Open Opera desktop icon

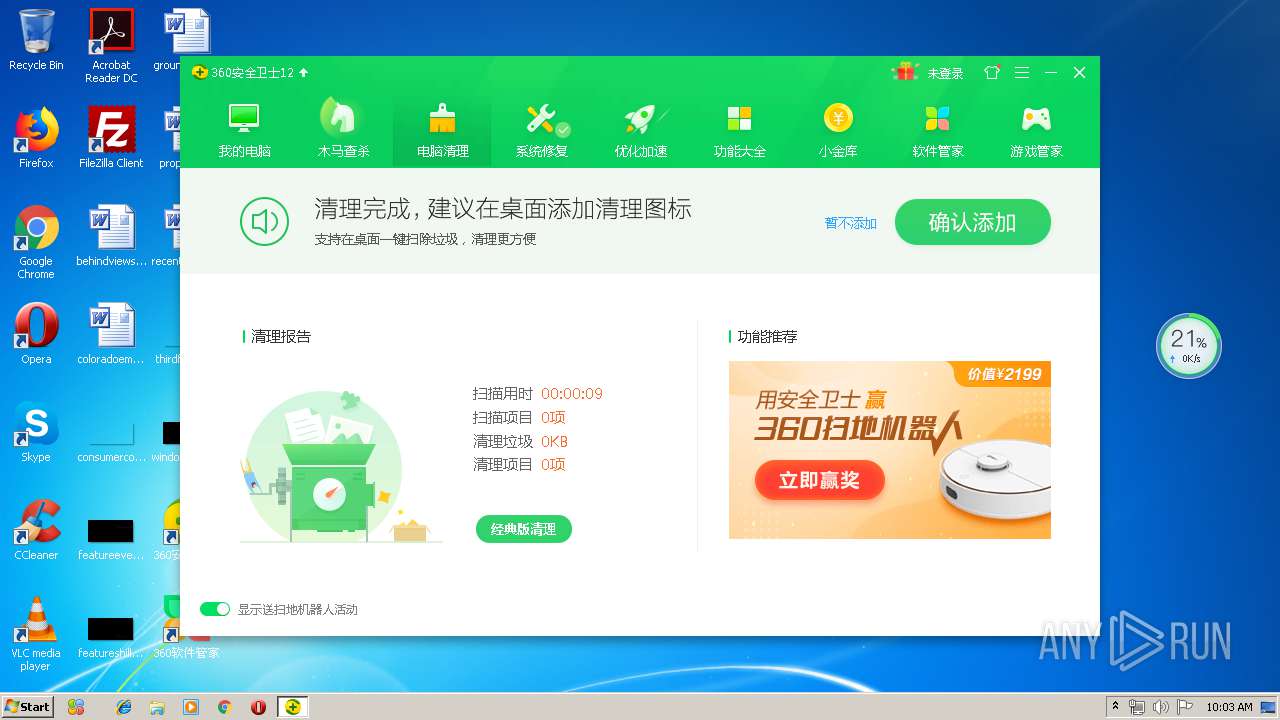click(36, 334)
